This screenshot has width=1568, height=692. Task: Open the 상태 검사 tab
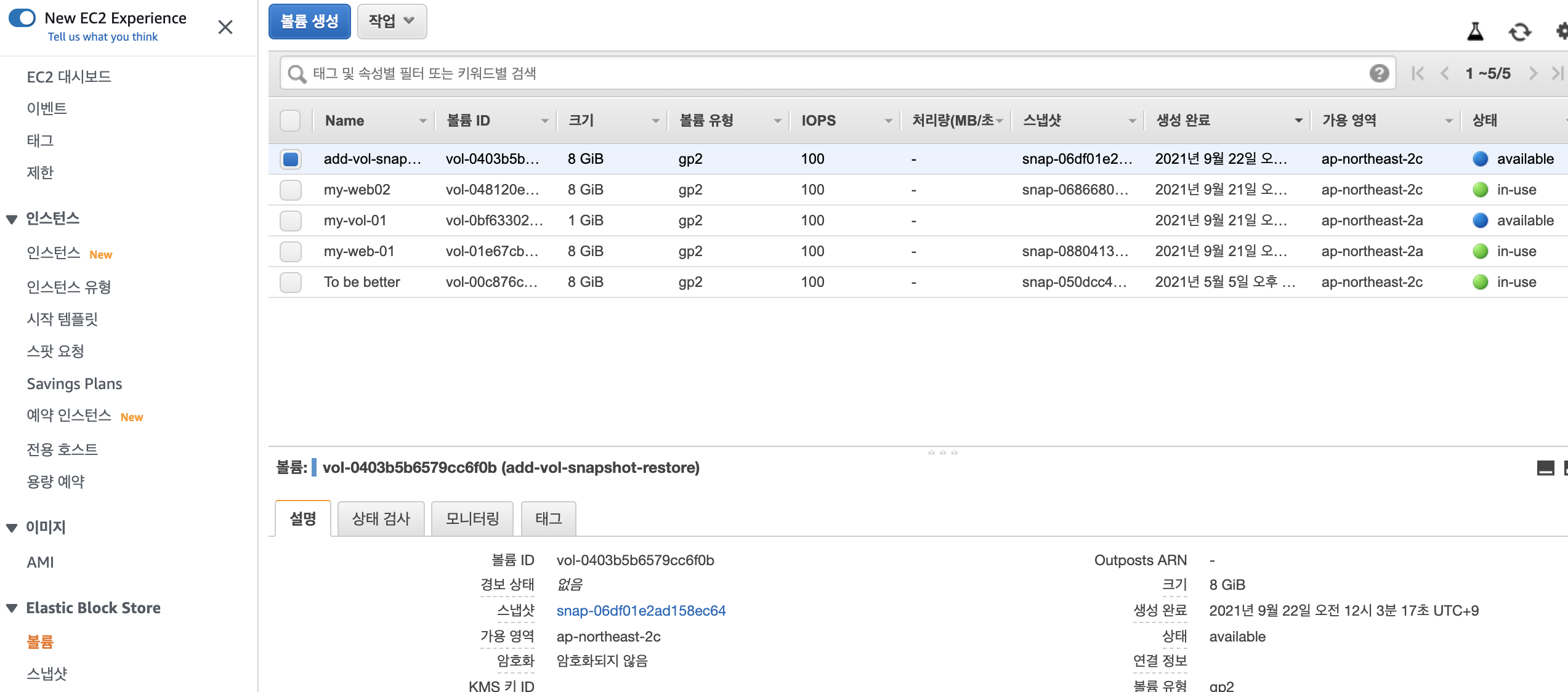[x=381, y=518]
